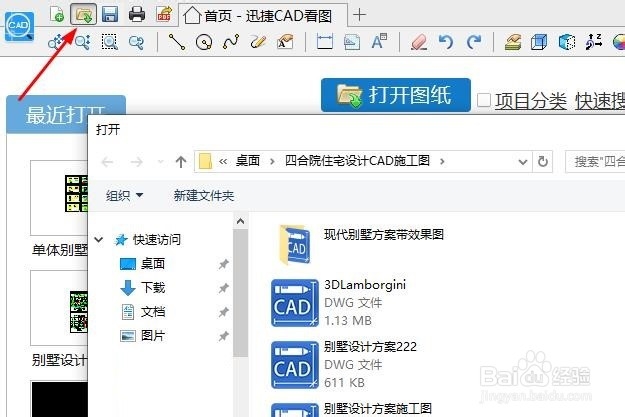Open the layers icon

tap(513, 42)
